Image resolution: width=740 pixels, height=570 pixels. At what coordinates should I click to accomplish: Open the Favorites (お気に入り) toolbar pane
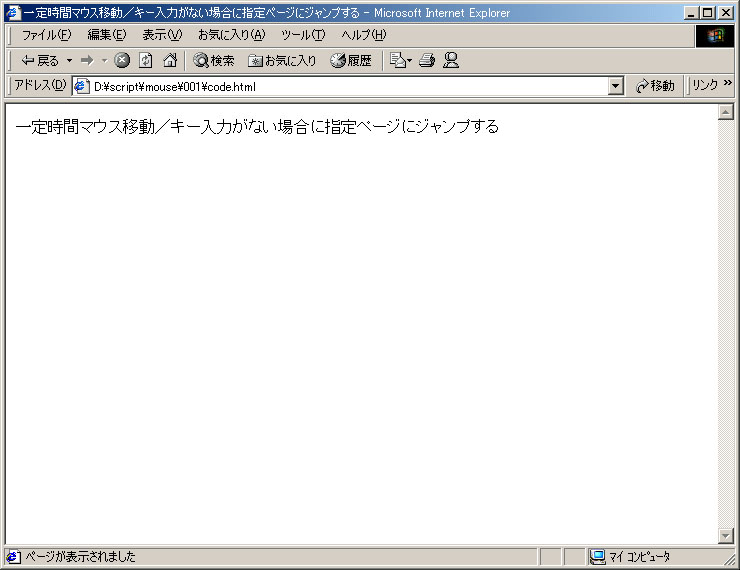(282, 60)
